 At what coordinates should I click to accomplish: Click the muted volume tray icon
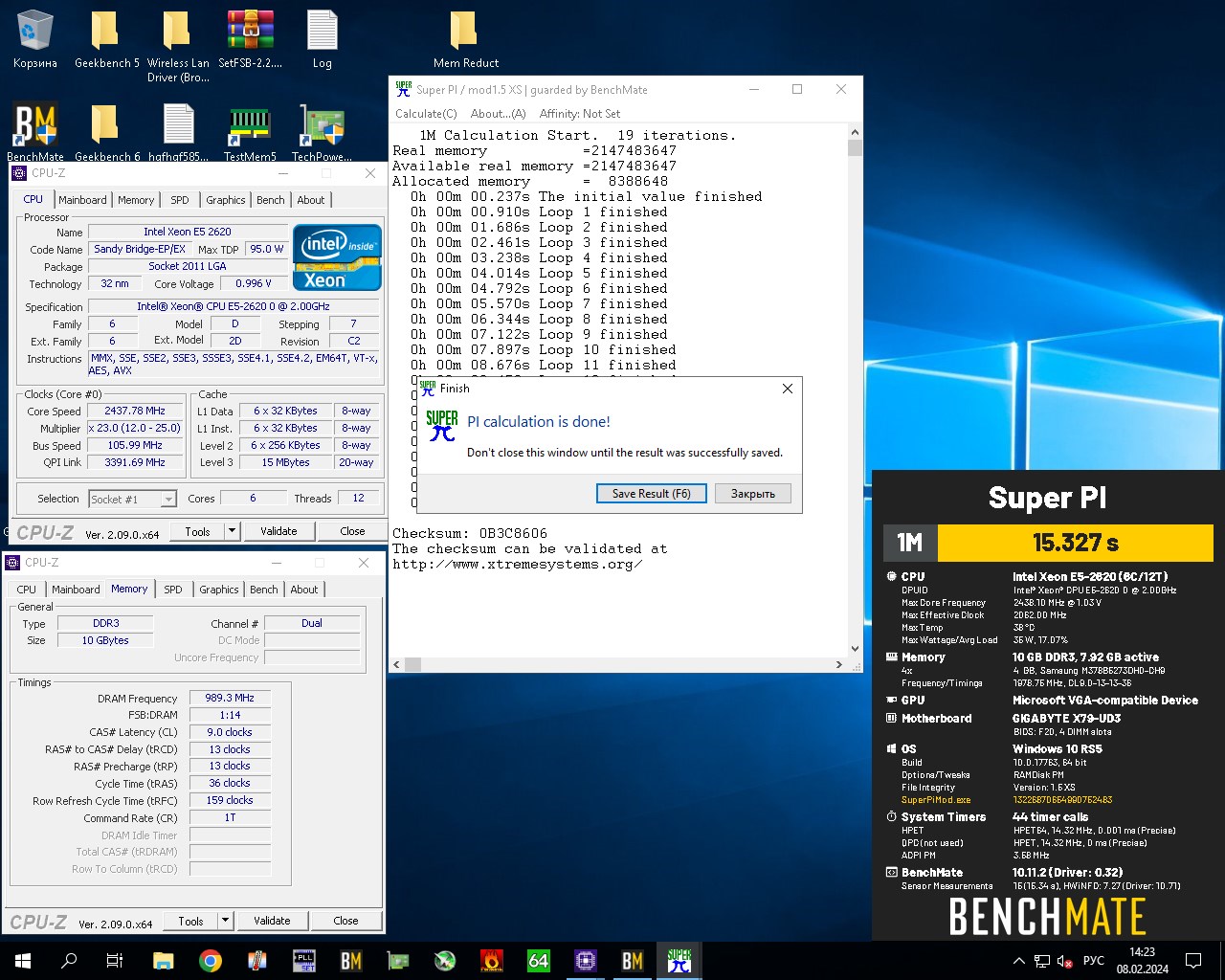[x=1064, y=961]
